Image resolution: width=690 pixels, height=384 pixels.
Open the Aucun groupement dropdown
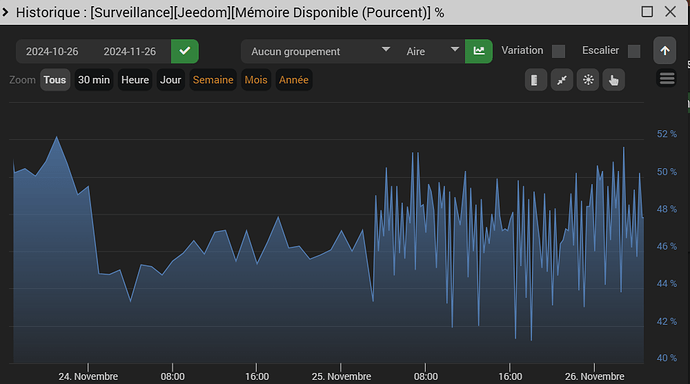click(320, 51)
